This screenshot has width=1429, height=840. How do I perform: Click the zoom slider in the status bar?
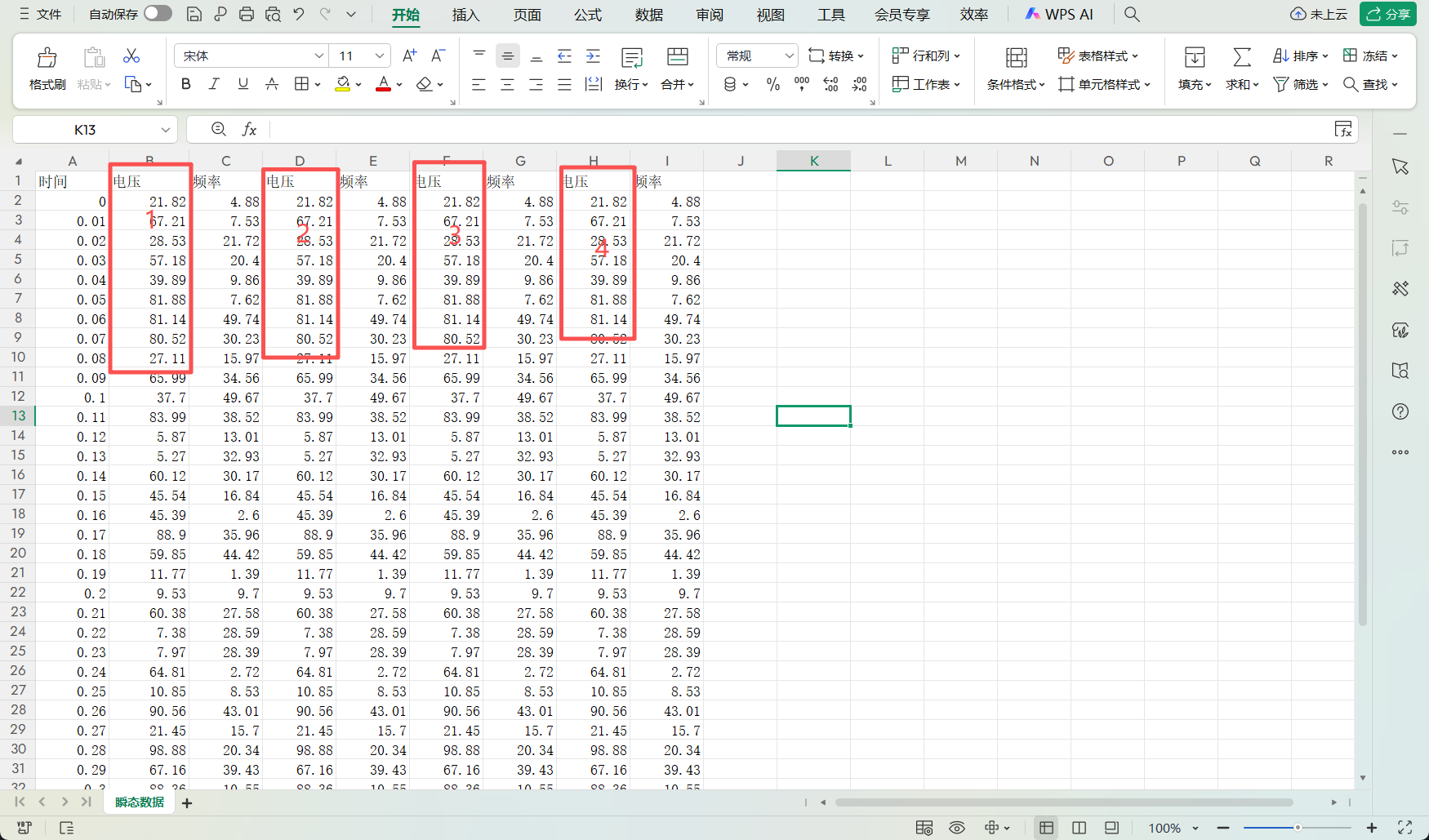coord(1297,828)
